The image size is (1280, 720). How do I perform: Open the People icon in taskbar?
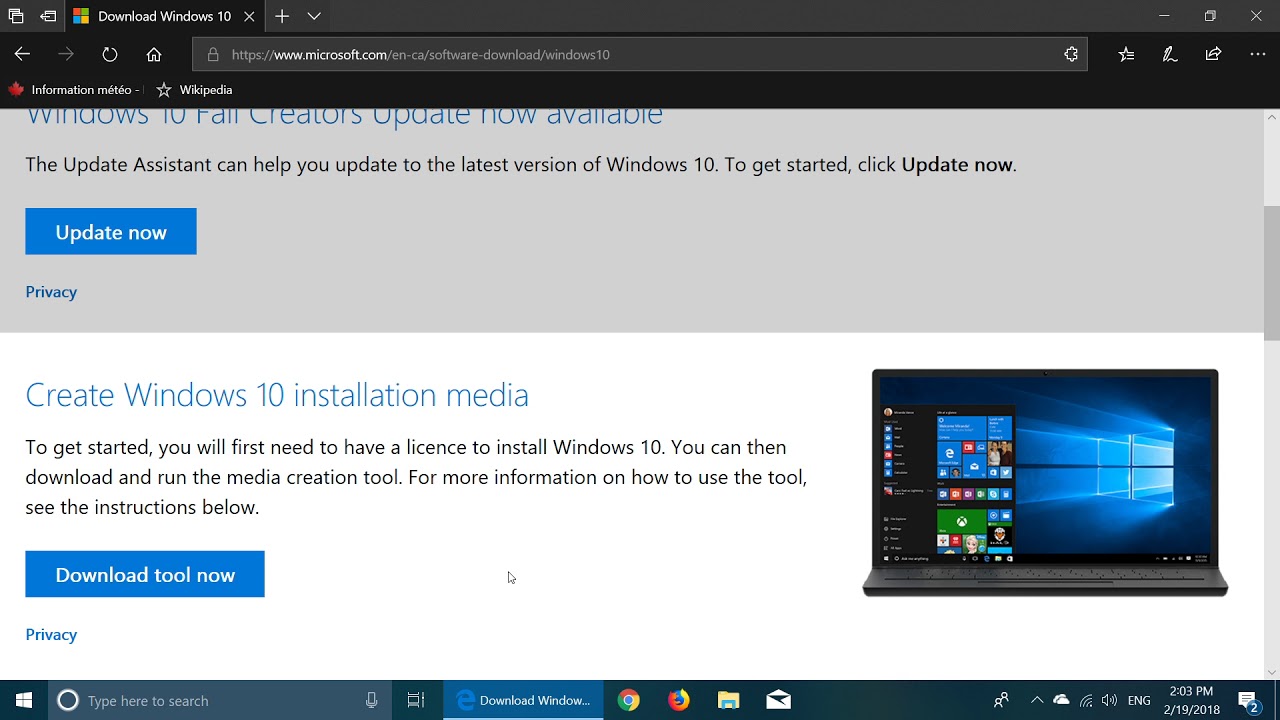tap(1001, 700)
